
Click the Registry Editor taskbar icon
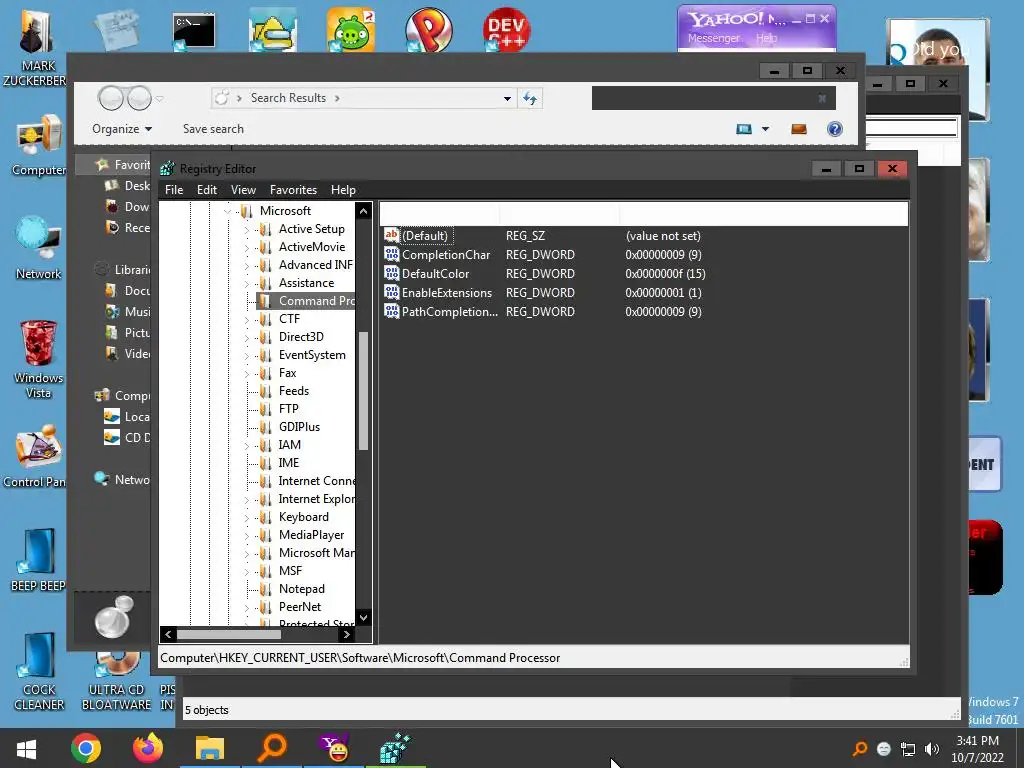(x=396, y=748)
